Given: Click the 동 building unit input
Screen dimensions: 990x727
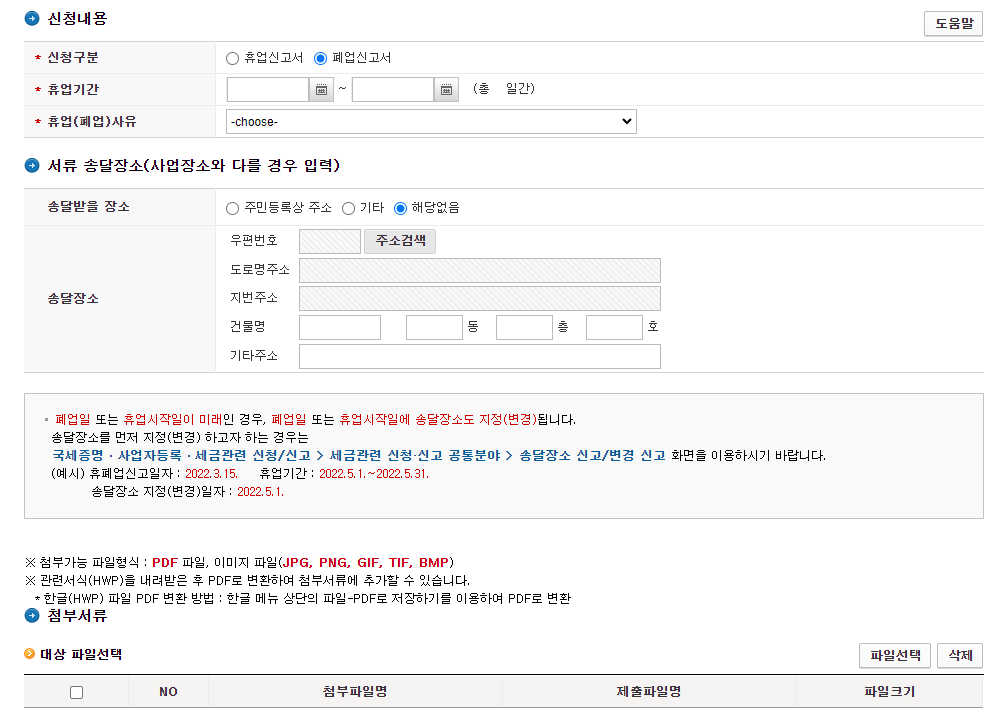Looking at the screenshot, I should [434, 326].
